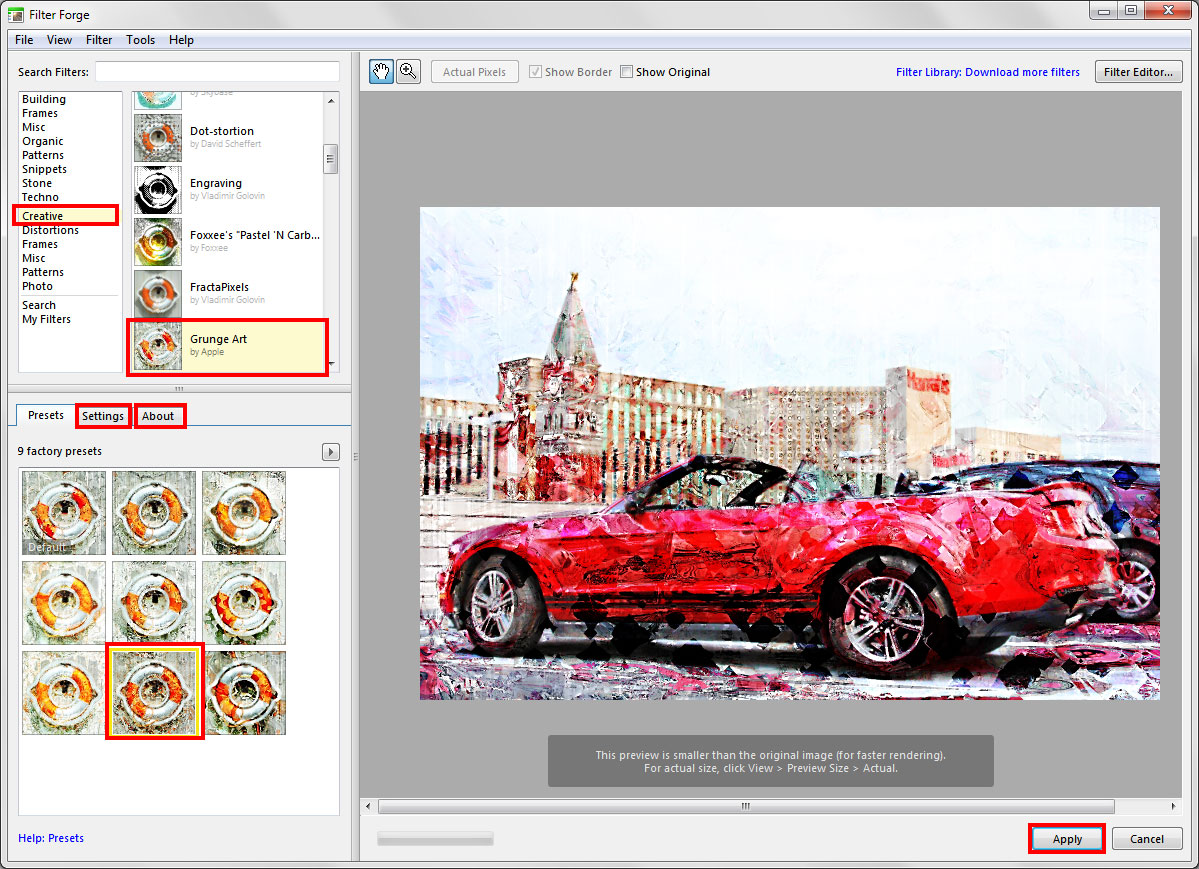Open Filter Library: Download more filters link
1199x869 pixels.
click(x=988, y=72)
